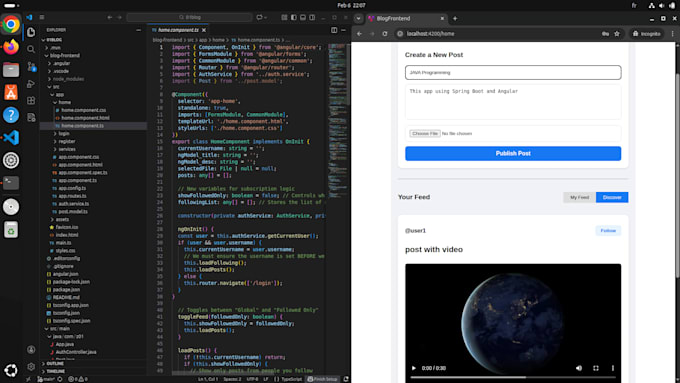Click the Choose File button
This screenshot has height=383, width=680.
click(425, 134)
